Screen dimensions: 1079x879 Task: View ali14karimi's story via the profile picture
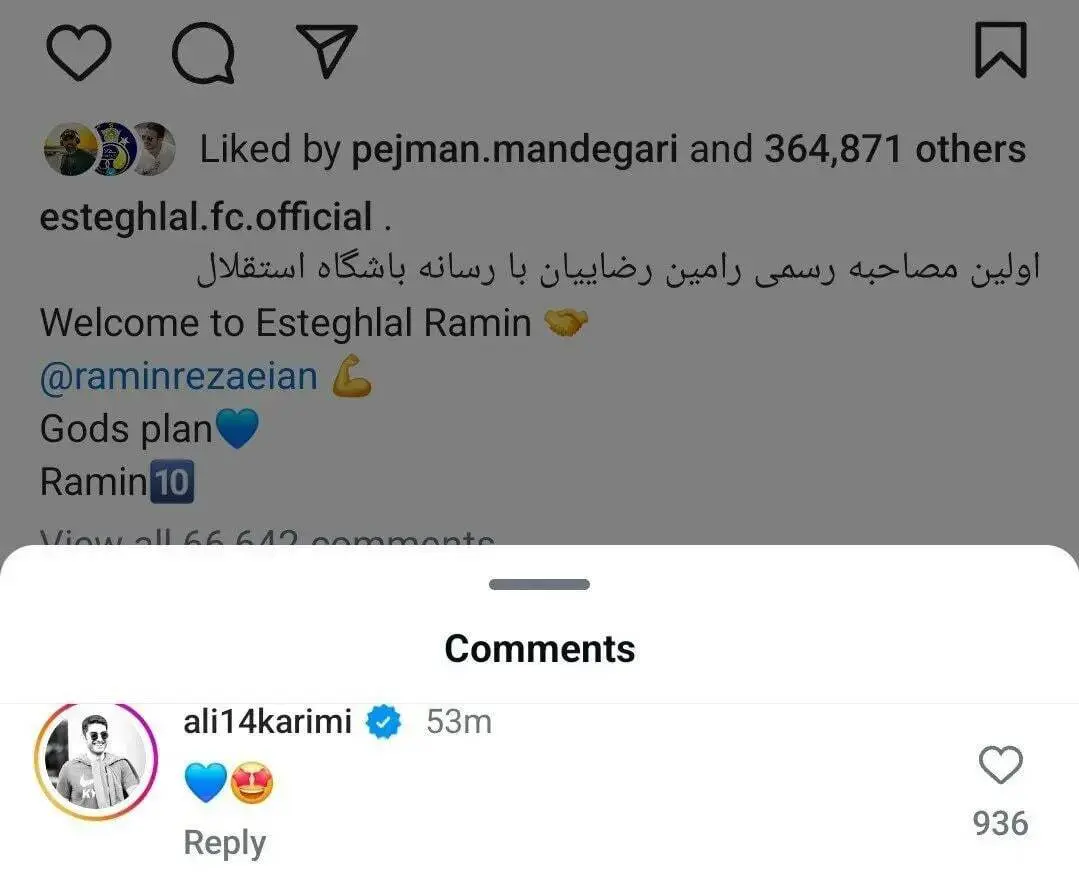pos(96,760)
